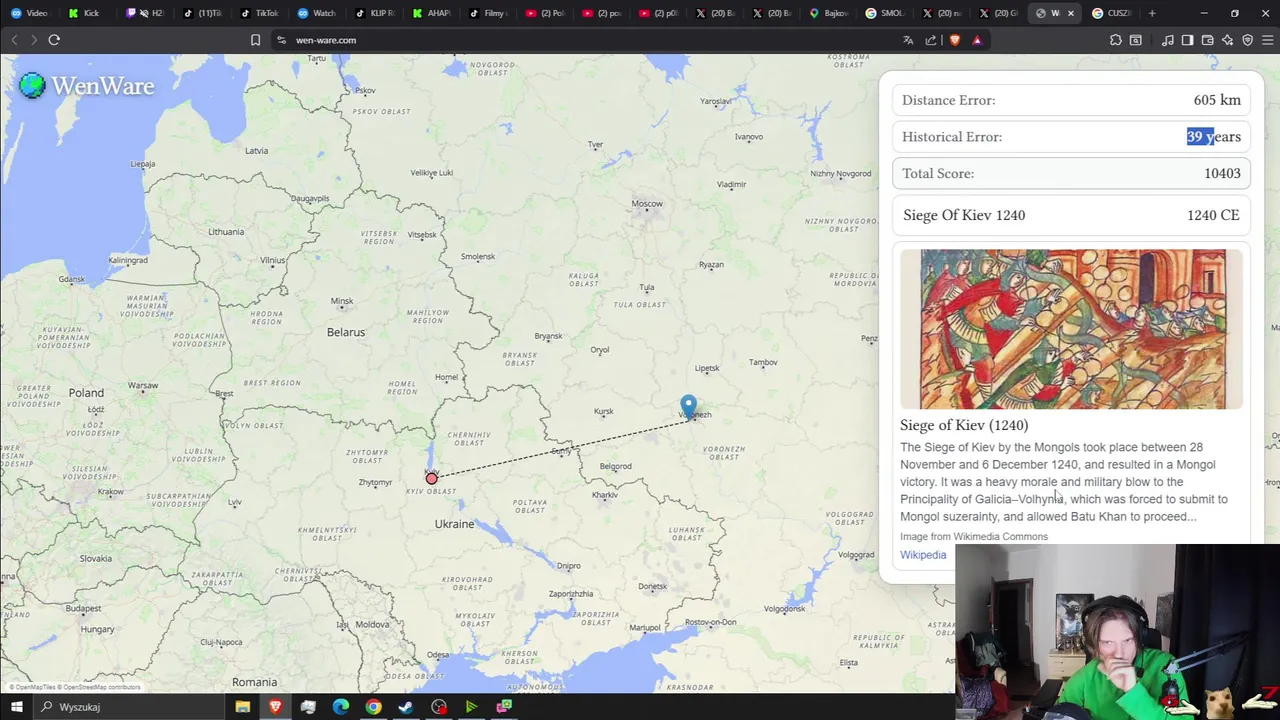Click the share page icon in address bar

click(x=931, y=40)
